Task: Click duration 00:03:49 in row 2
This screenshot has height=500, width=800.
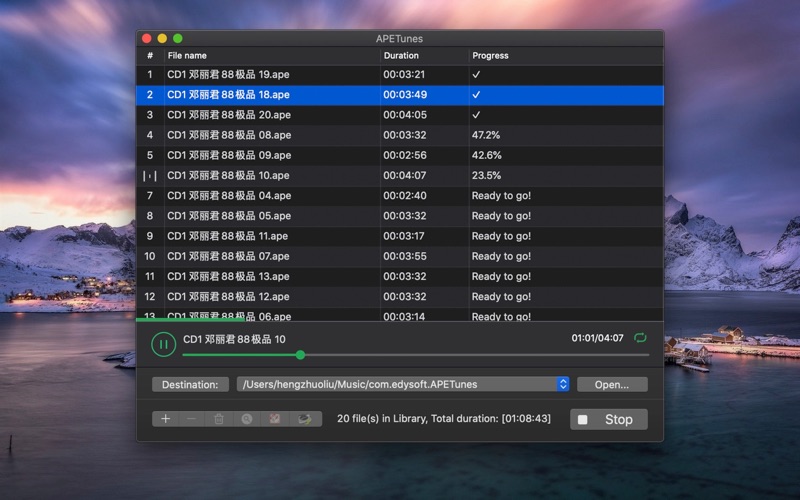Action: coord(405,95)
